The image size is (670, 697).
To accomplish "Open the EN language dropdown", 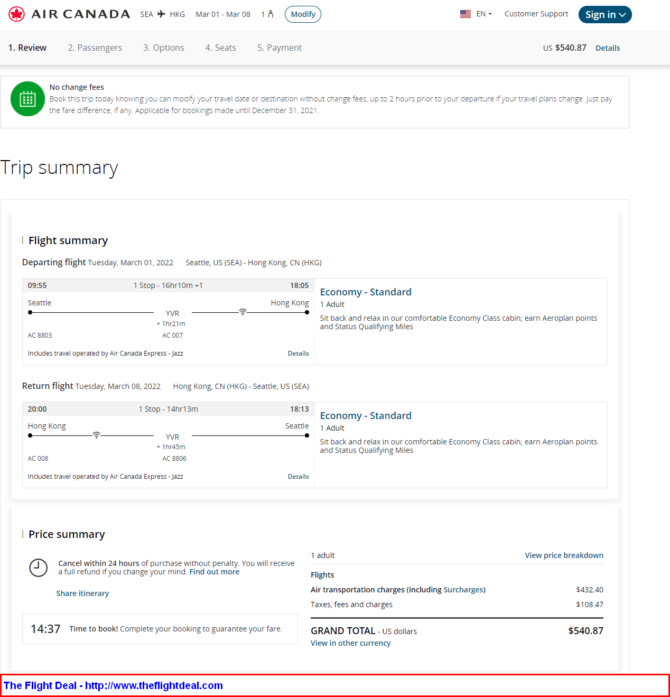I will tap(484, 14).
